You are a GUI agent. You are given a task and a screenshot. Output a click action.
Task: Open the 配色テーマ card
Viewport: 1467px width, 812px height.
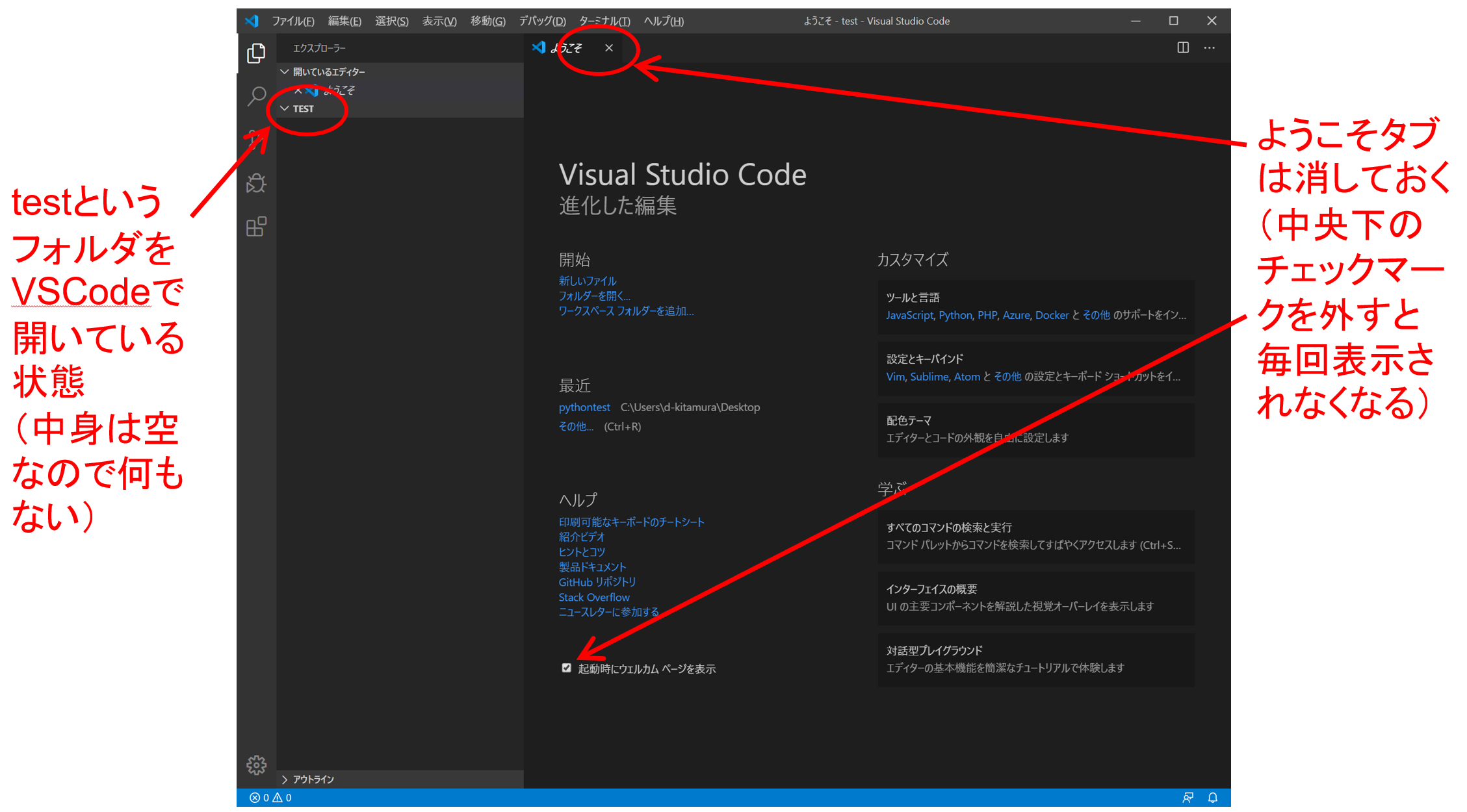[1036, 429]
